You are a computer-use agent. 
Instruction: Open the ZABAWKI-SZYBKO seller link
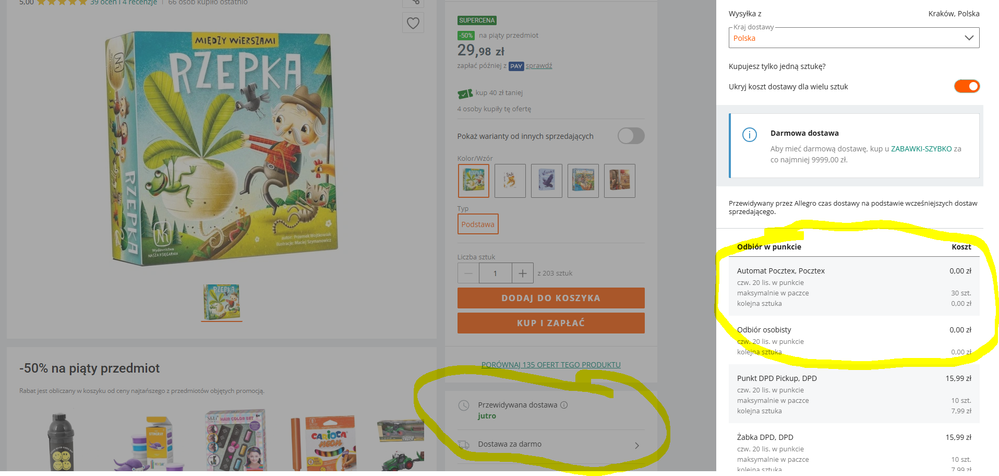coord(921,148)
